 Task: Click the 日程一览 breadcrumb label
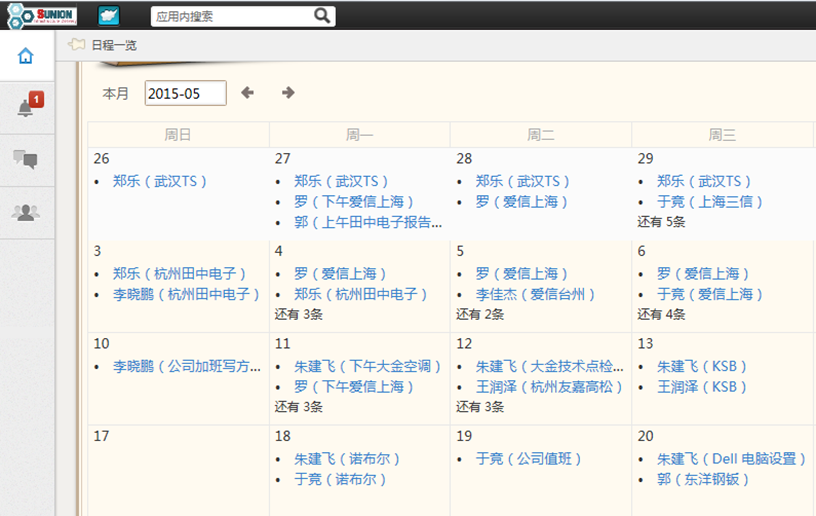pos(114,45)
